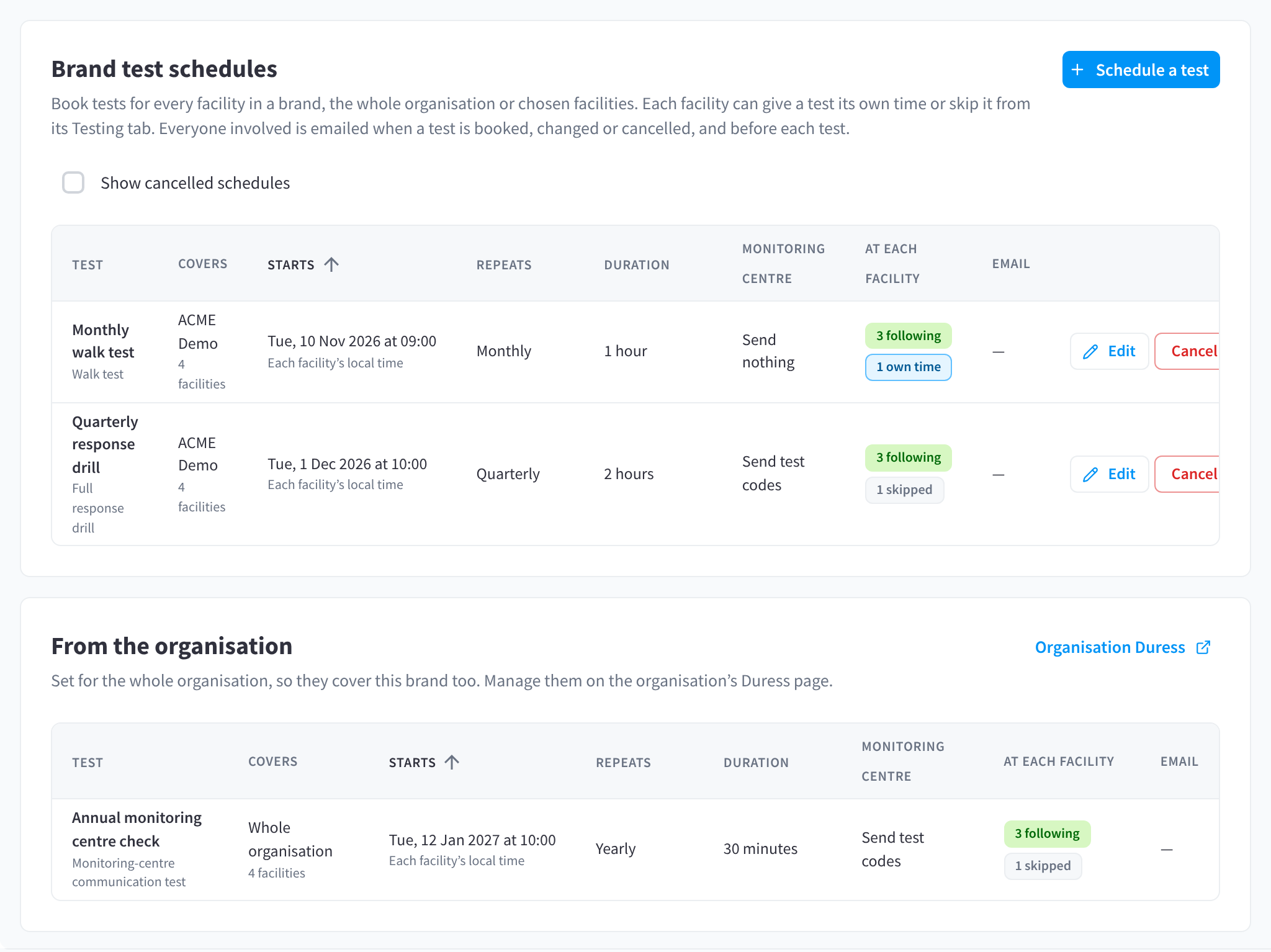Cancel the Quarterly response drill schedule
This screenshot has height=952, width=1271.
[1187, 474]
